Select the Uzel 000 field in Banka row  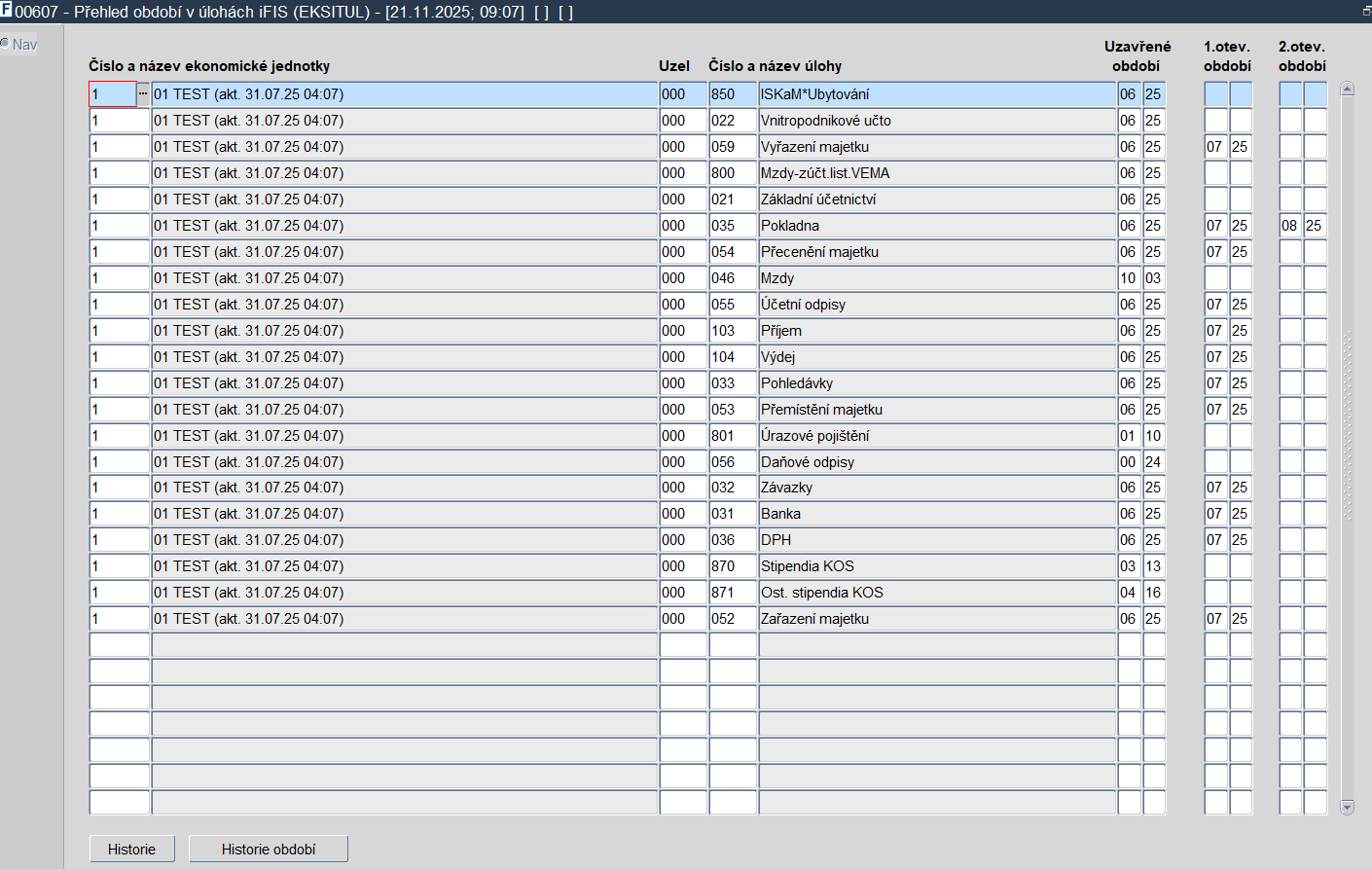[683, 514]
